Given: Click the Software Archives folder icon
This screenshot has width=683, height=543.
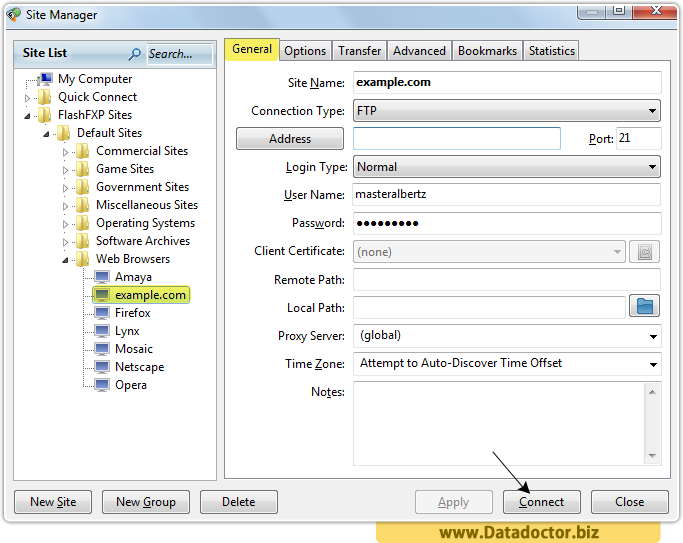Looking at the screenshot, I should (83, 241).
